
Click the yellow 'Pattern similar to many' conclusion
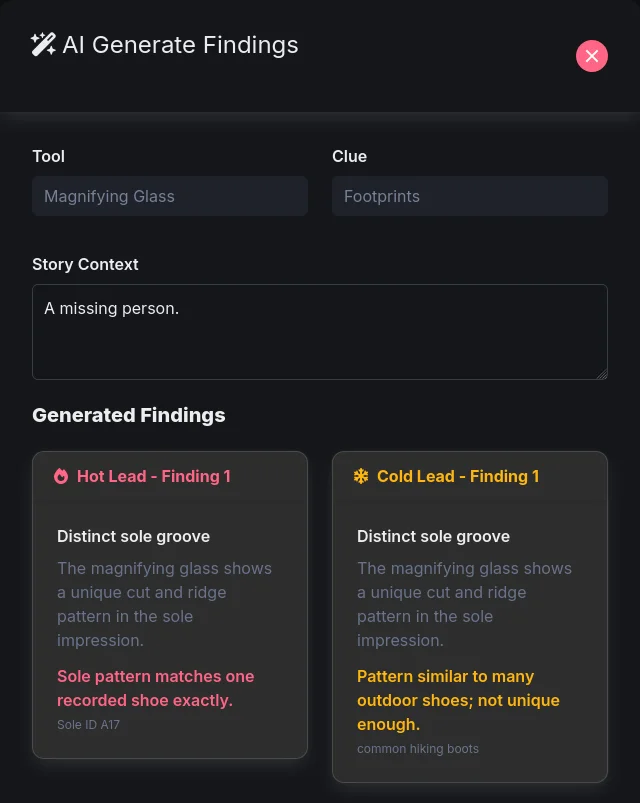pos(458,700)
